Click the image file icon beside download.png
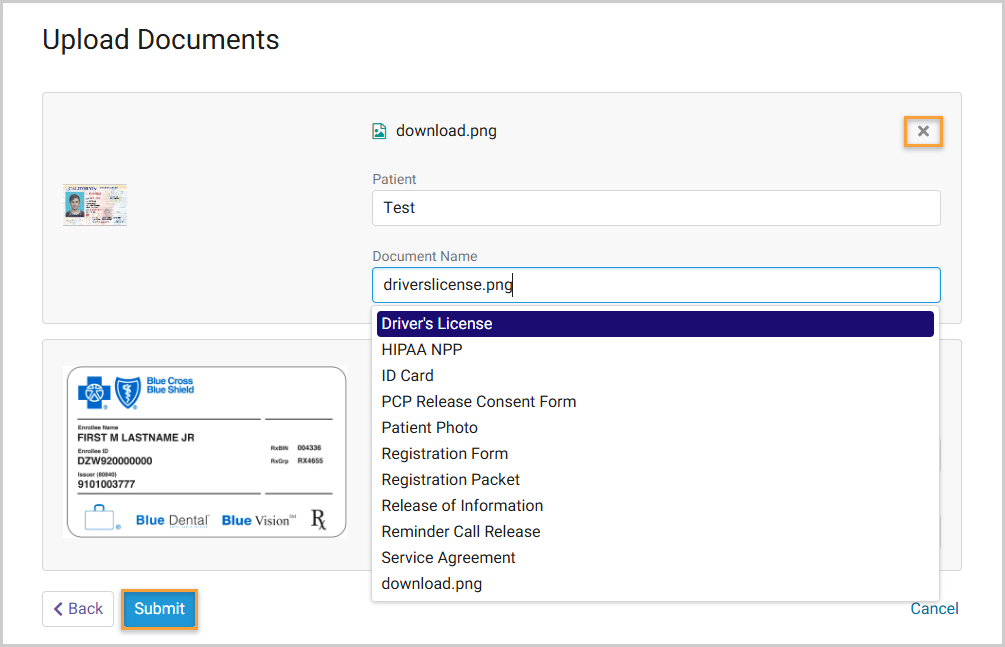The image size is (1005, 647). click(379, 131)
